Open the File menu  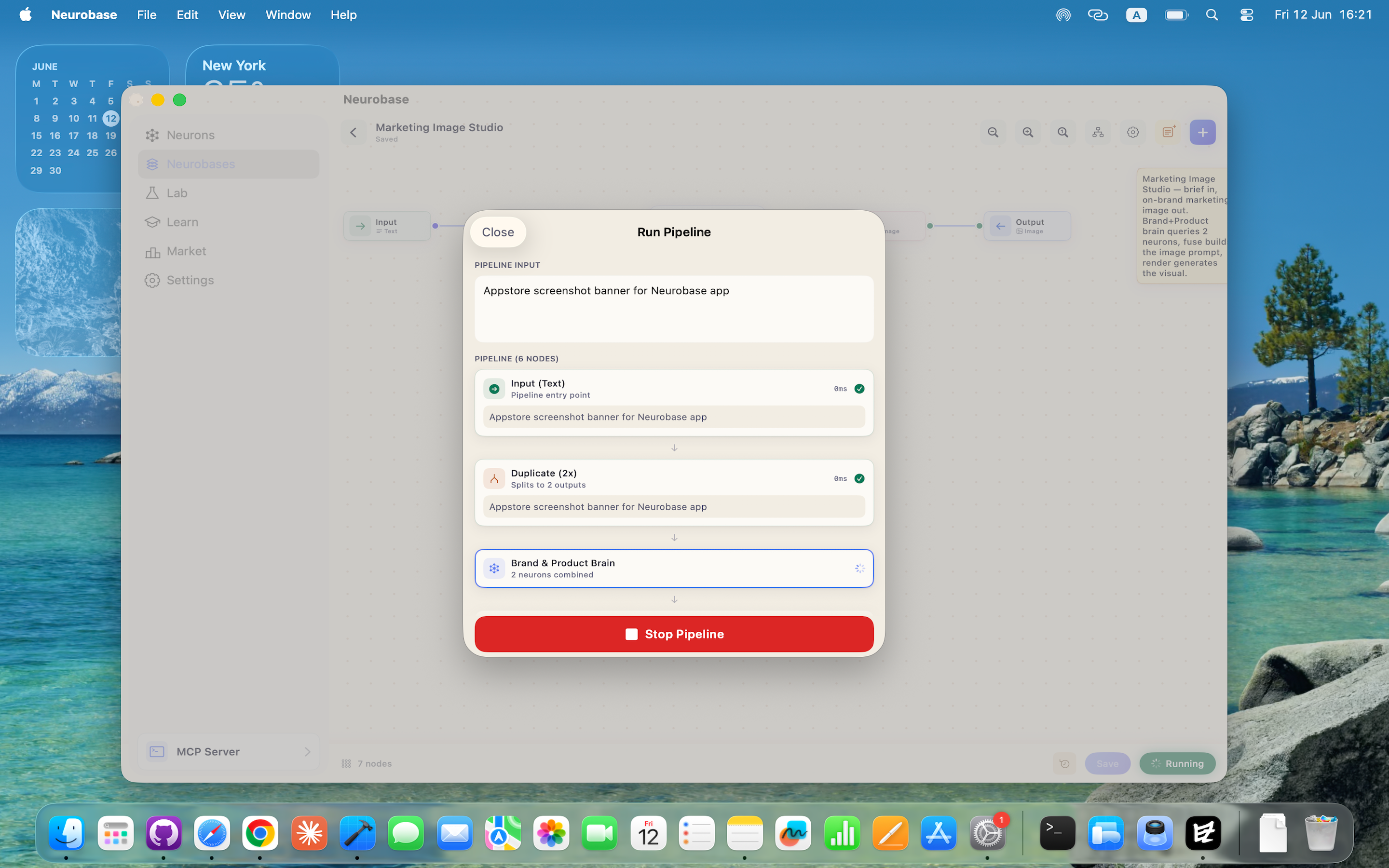[146, 15]
